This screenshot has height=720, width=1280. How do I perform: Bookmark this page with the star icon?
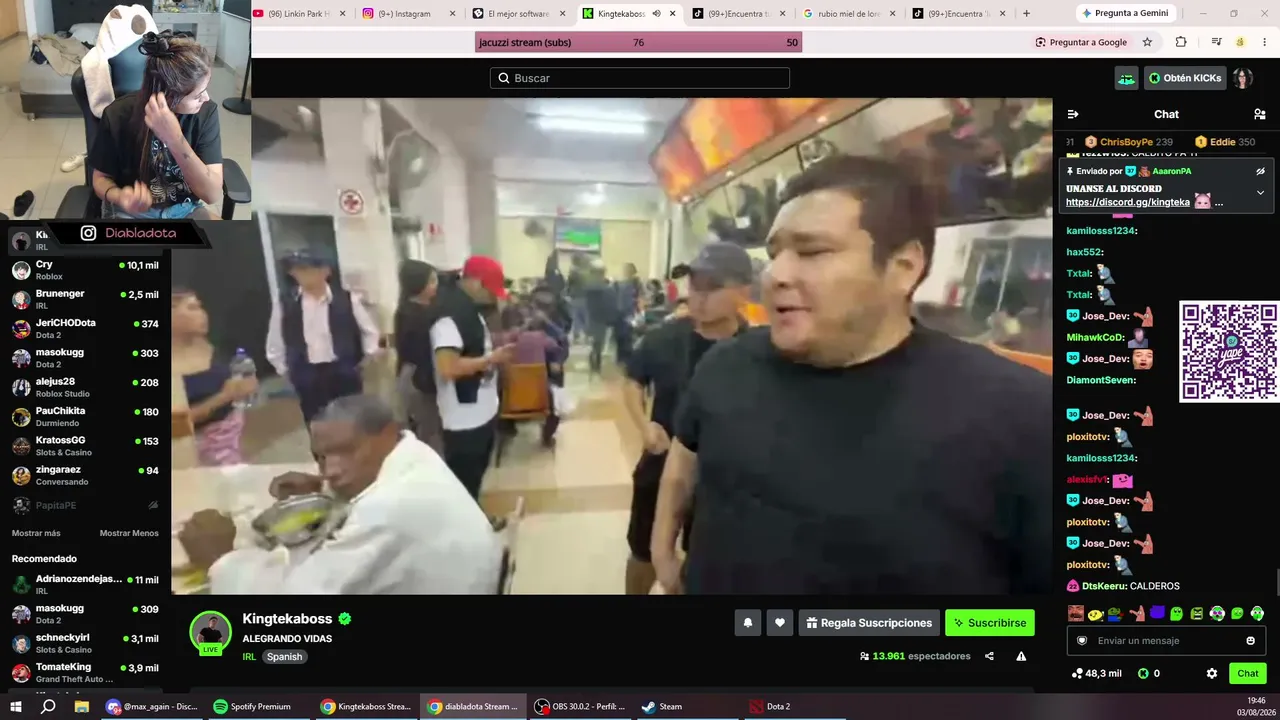point(1147,42)
